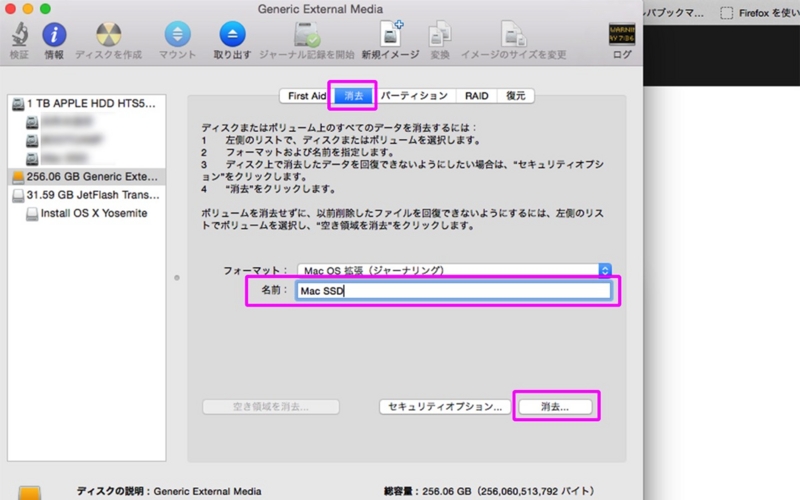Open the RAID tab
The image size is (800, 500).
(477, 96)
